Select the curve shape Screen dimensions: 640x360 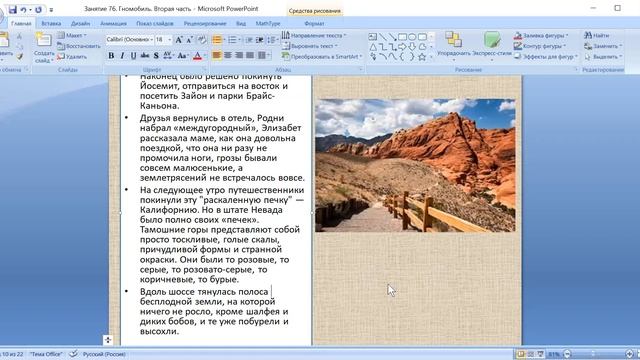pos(392,57)
